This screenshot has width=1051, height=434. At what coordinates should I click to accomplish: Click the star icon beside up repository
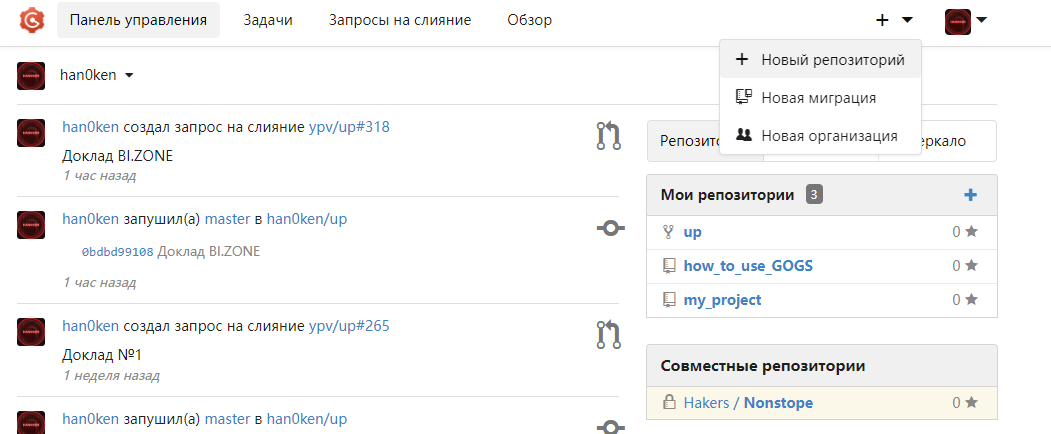pos(971,233)
